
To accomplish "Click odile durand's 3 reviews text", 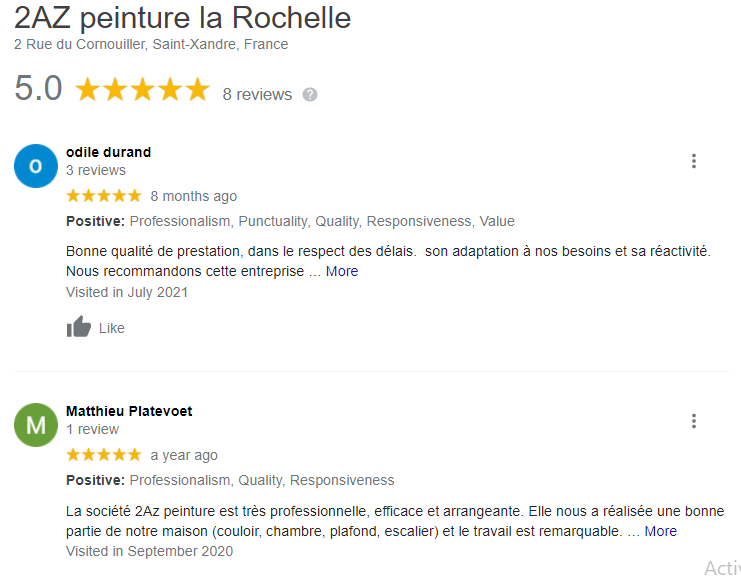I will [x=96, y=170].
